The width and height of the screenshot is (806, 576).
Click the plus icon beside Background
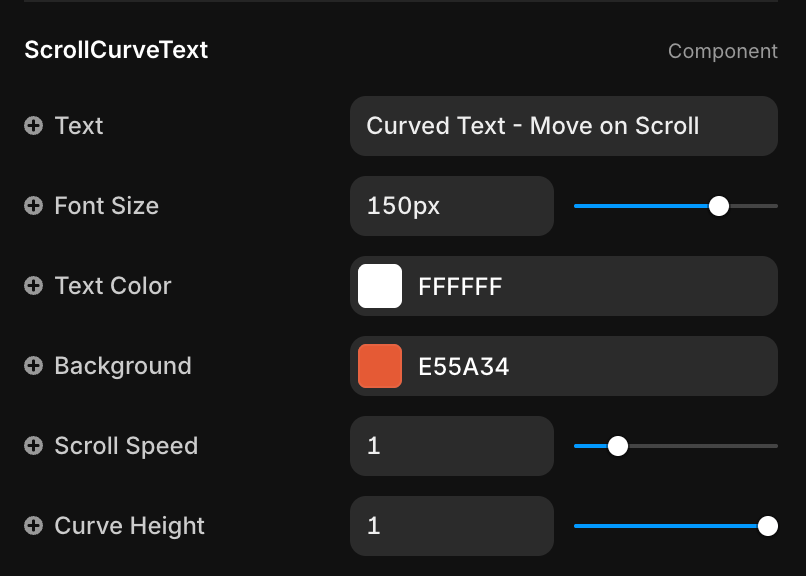[34, 366]
